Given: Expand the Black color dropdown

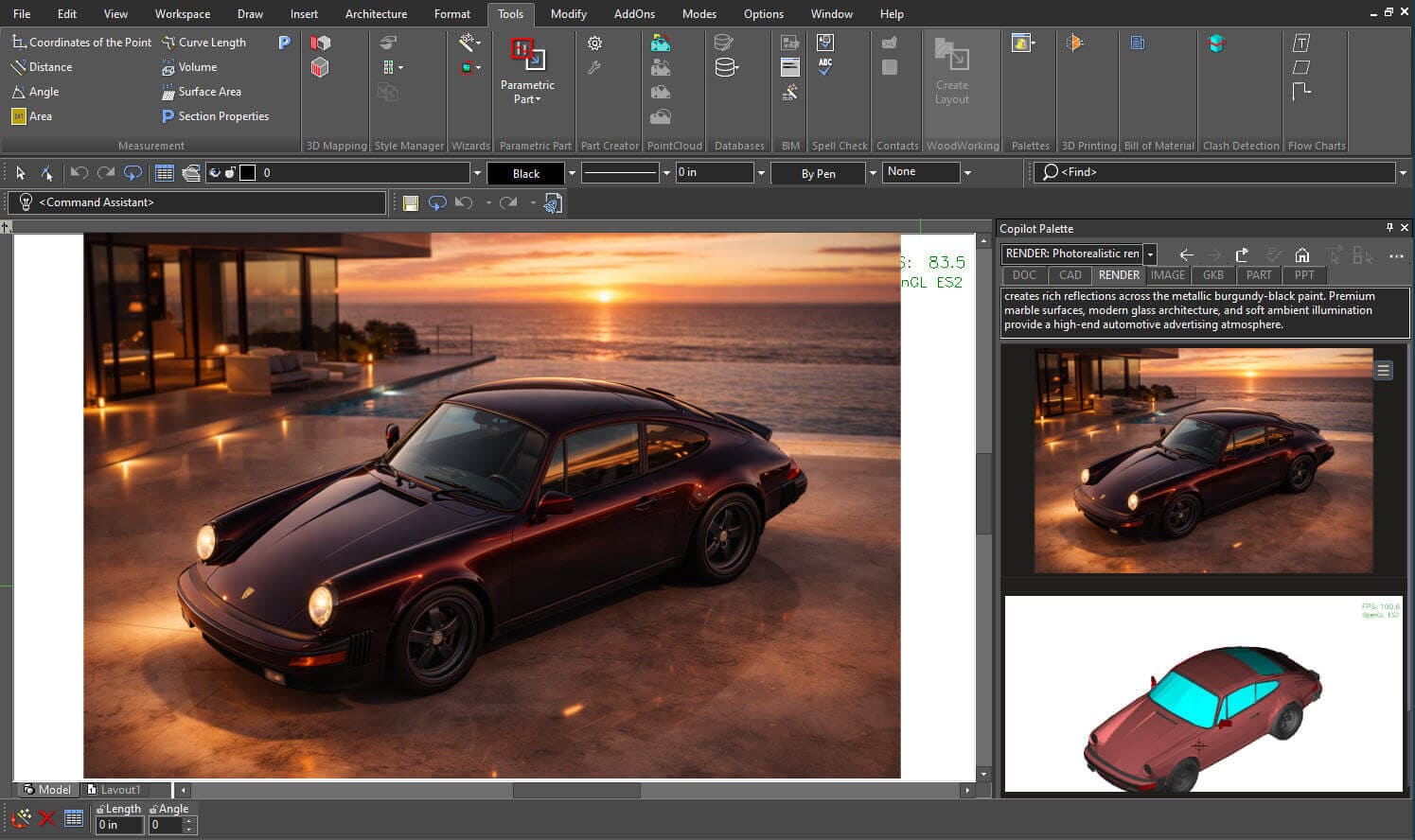Looking at the screenshot, I should point(572,173).
